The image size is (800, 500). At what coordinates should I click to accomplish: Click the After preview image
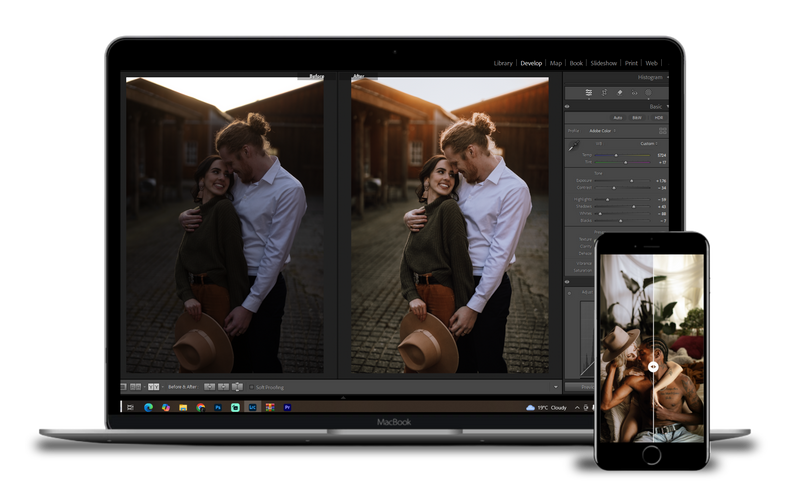(x=450, y=225)
